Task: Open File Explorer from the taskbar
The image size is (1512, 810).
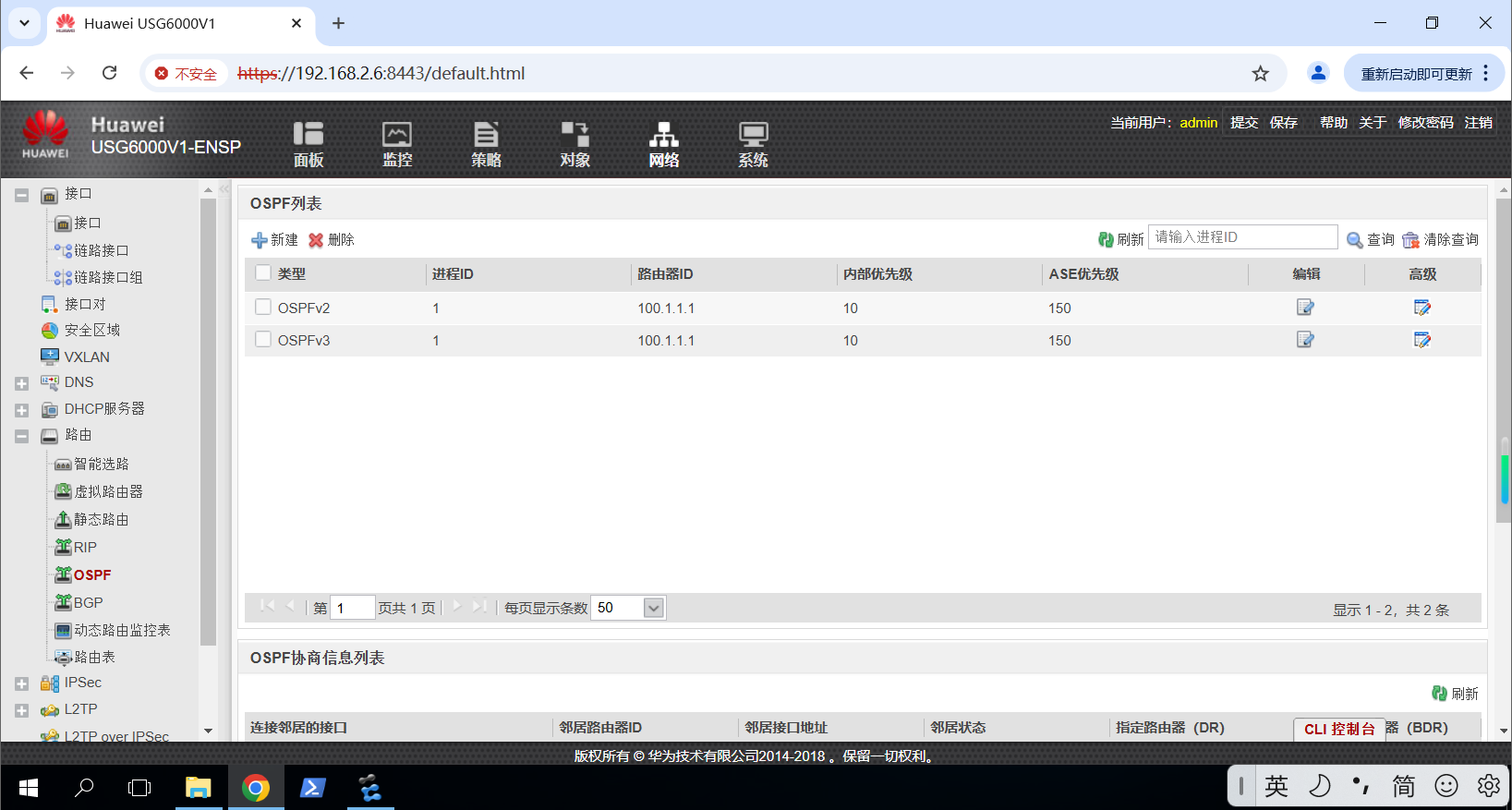Action: [198, 788]
